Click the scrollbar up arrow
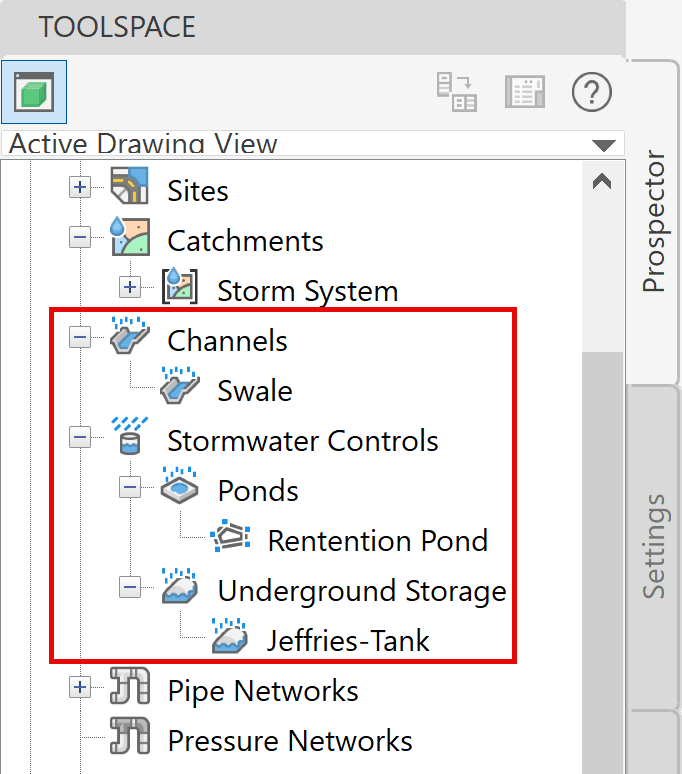This screenshot has height=774, width=682. coord(602,182)
